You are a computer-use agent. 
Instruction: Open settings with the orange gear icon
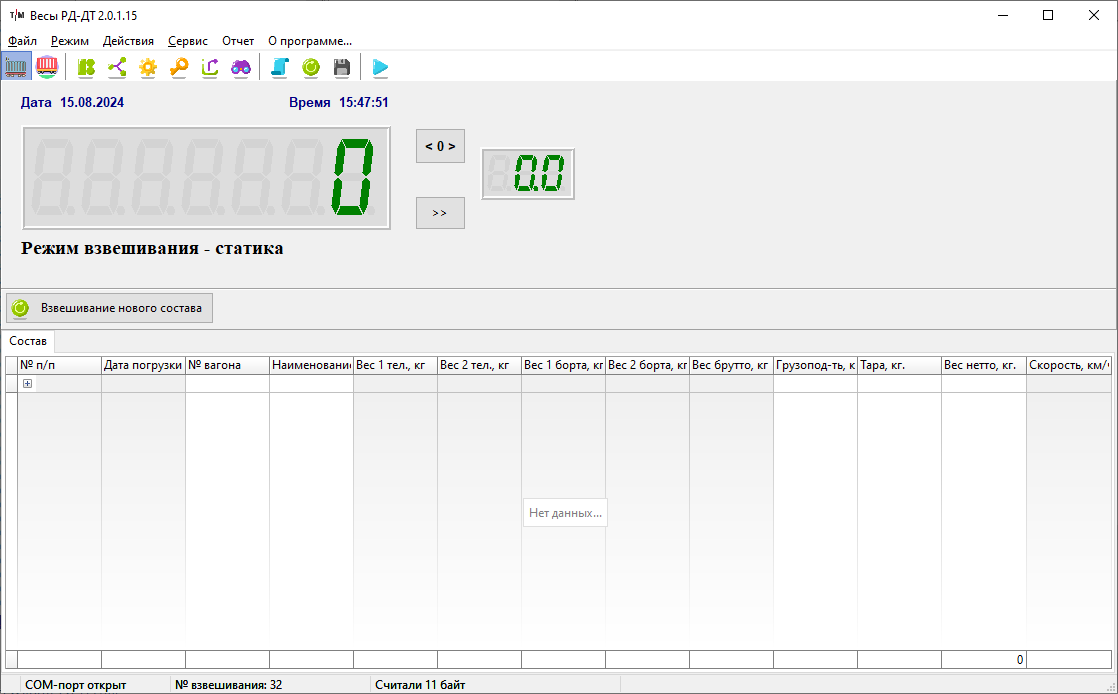(x=148, y=67)
